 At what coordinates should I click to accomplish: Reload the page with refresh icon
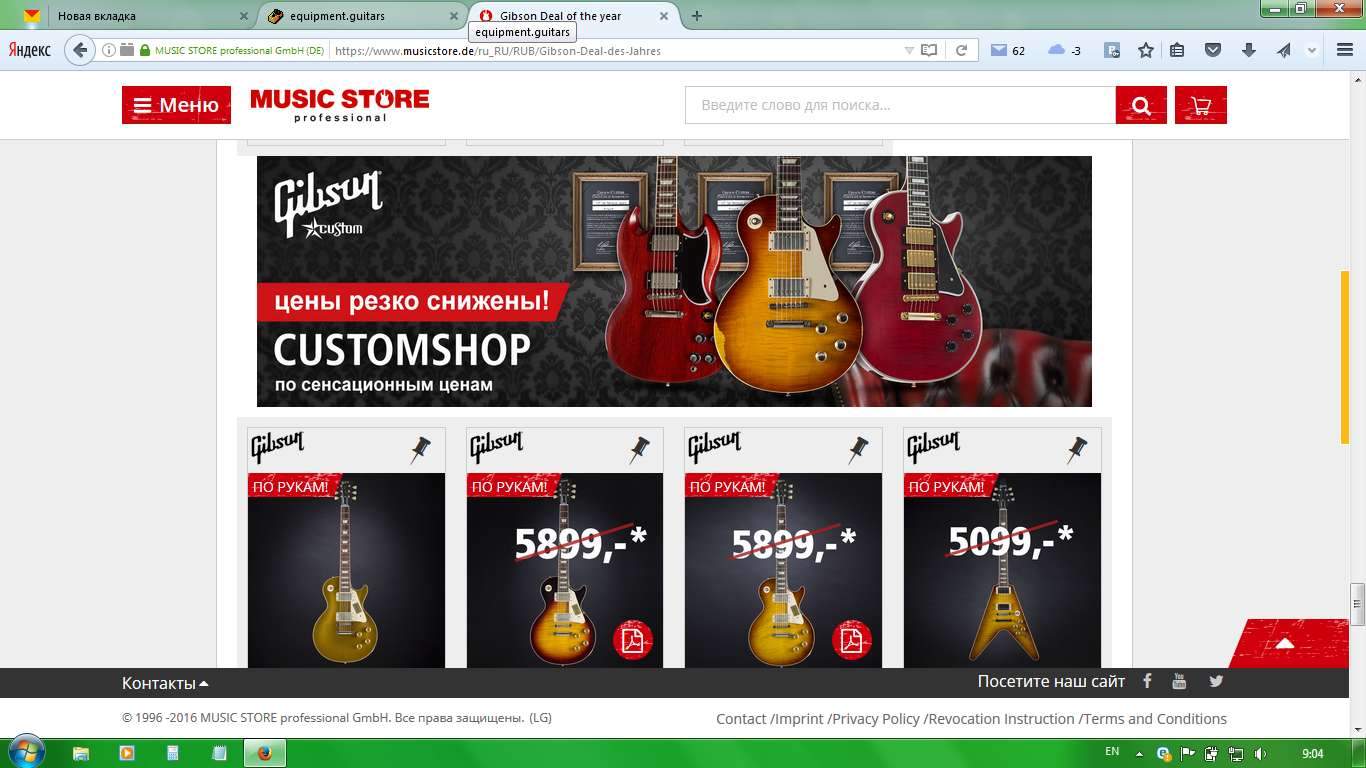point(961,50)
